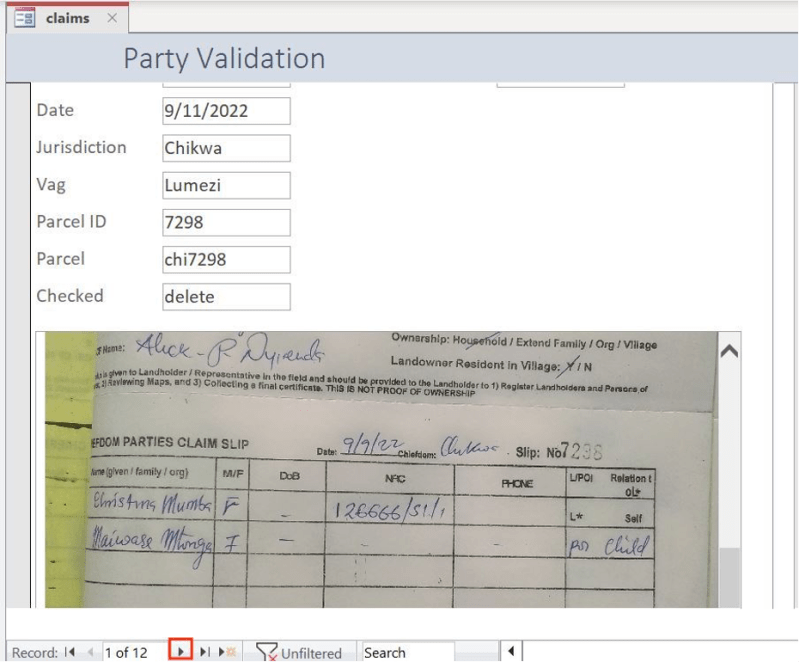Click the Party Validation header title

(x=224, y=58)
